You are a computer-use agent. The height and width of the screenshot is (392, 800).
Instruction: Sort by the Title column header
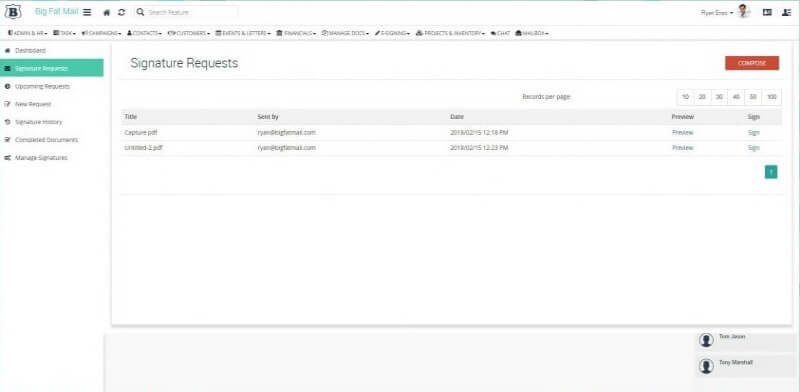click(131, 117)
